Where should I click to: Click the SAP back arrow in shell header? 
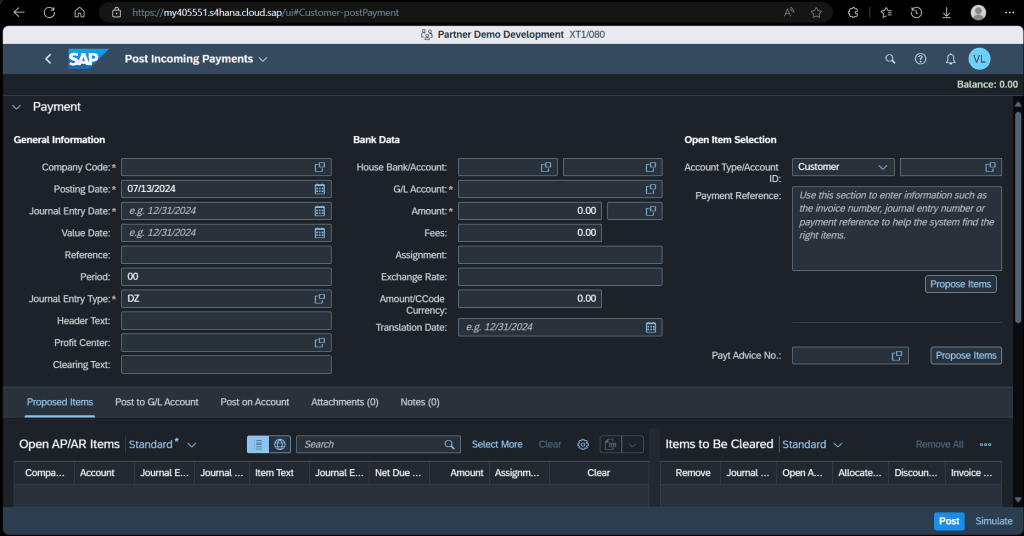[x=48, y=59]
